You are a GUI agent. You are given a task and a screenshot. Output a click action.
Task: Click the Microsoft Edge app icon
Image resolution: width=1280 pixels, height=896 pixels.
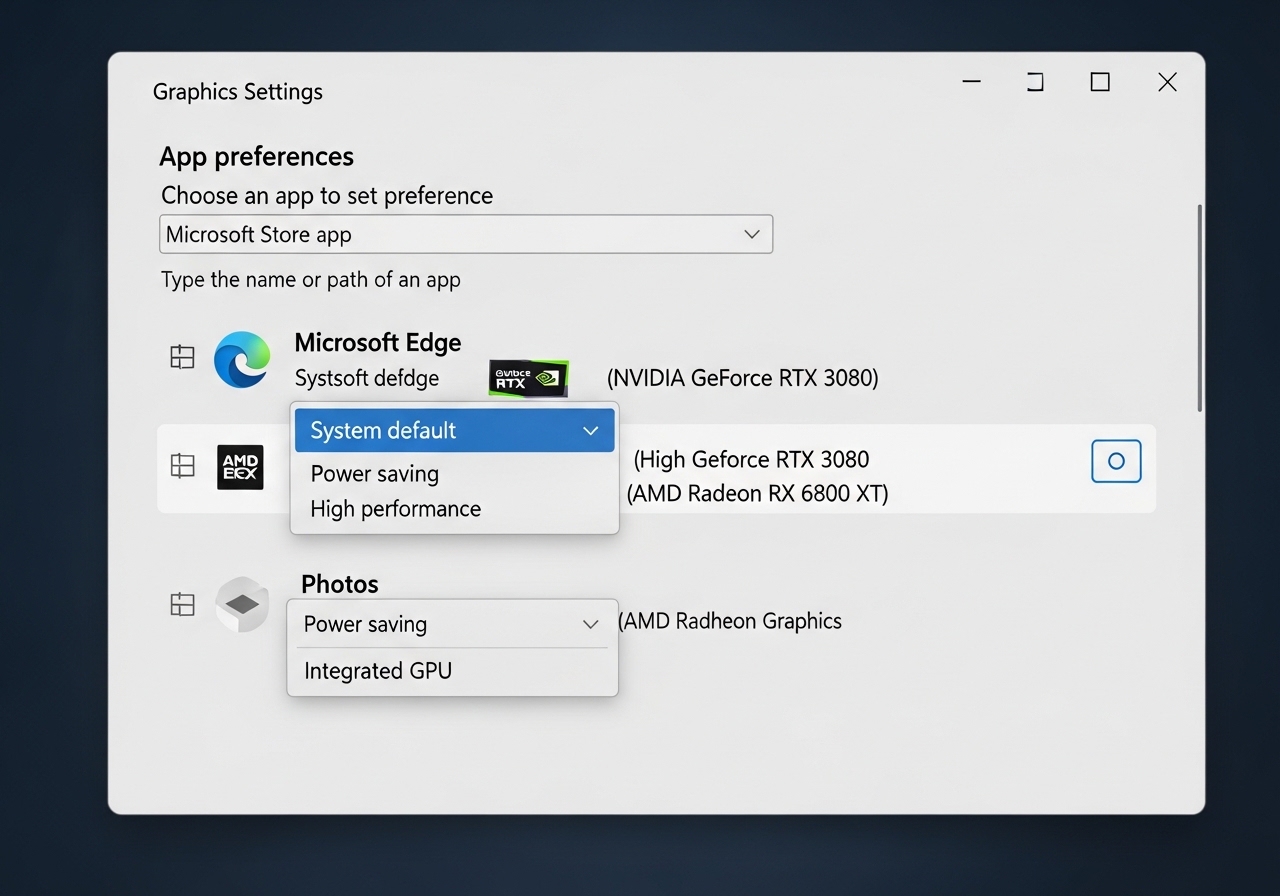coord(242,360)
